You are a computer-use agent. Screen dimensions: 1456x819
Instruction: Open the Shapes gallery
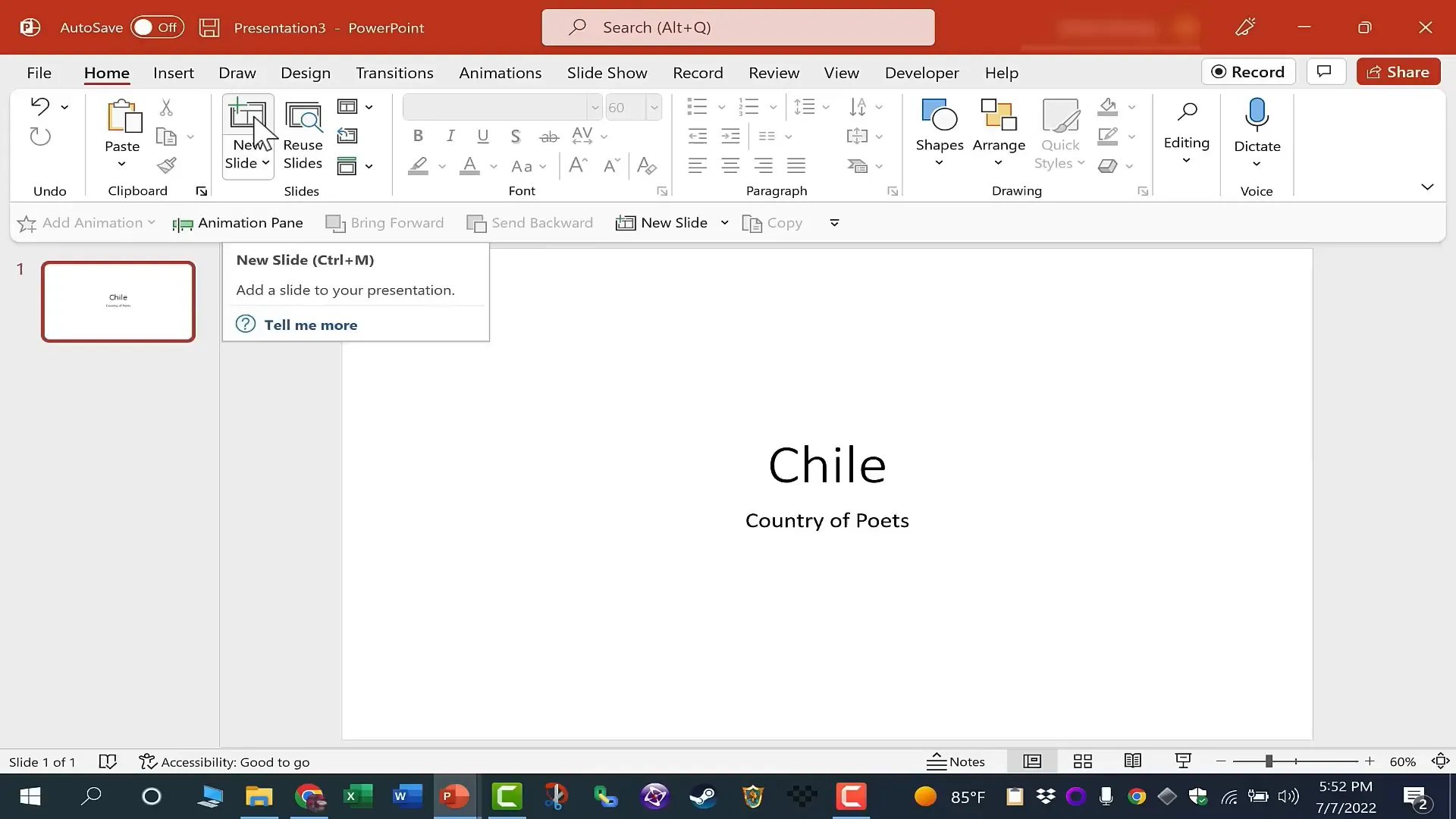[x=939, y=134]
